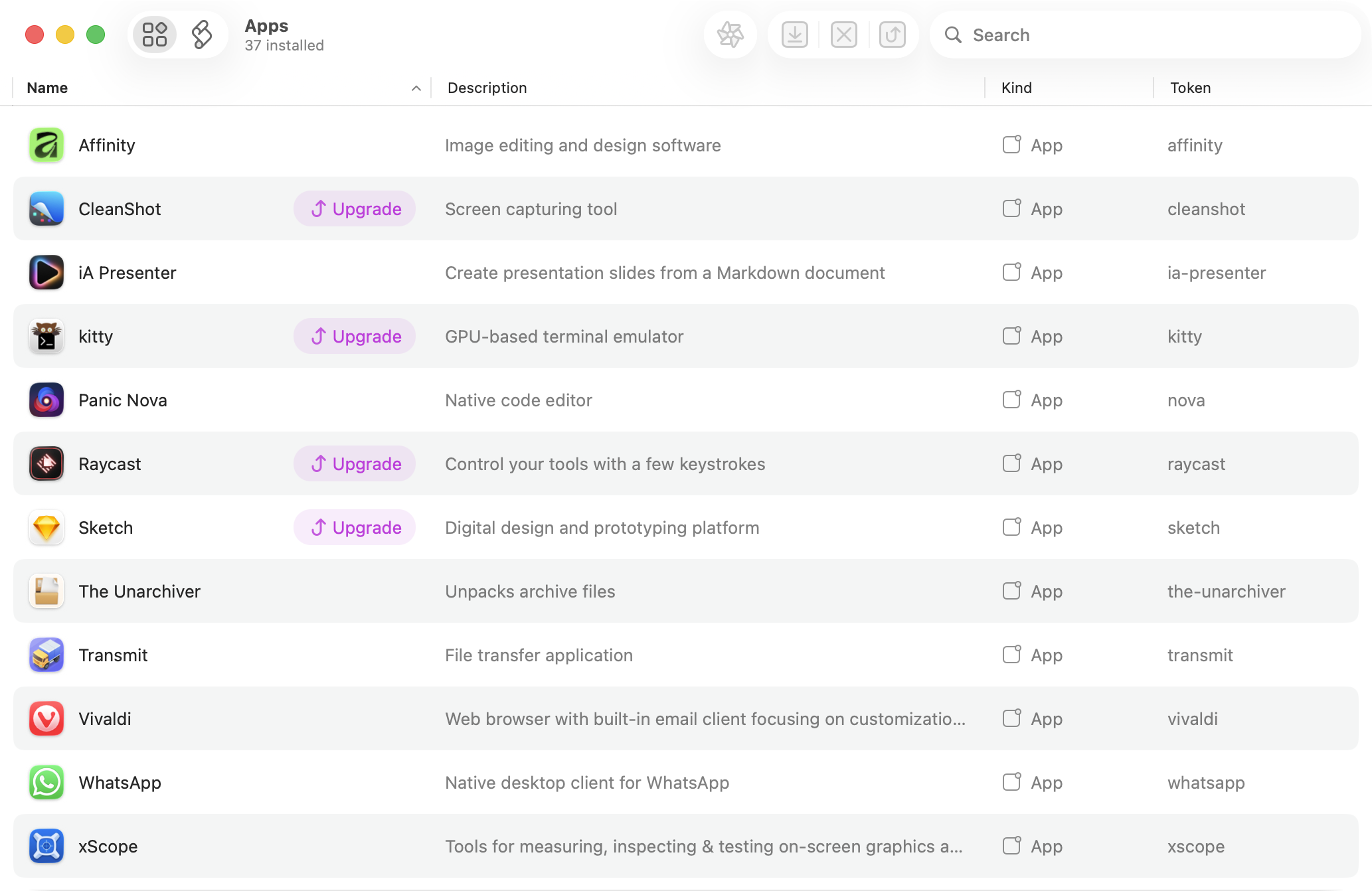Upgrade the kitty terminal
Image resolution: width=1372 pixels, height=891 pixels.
coord(355,337)
